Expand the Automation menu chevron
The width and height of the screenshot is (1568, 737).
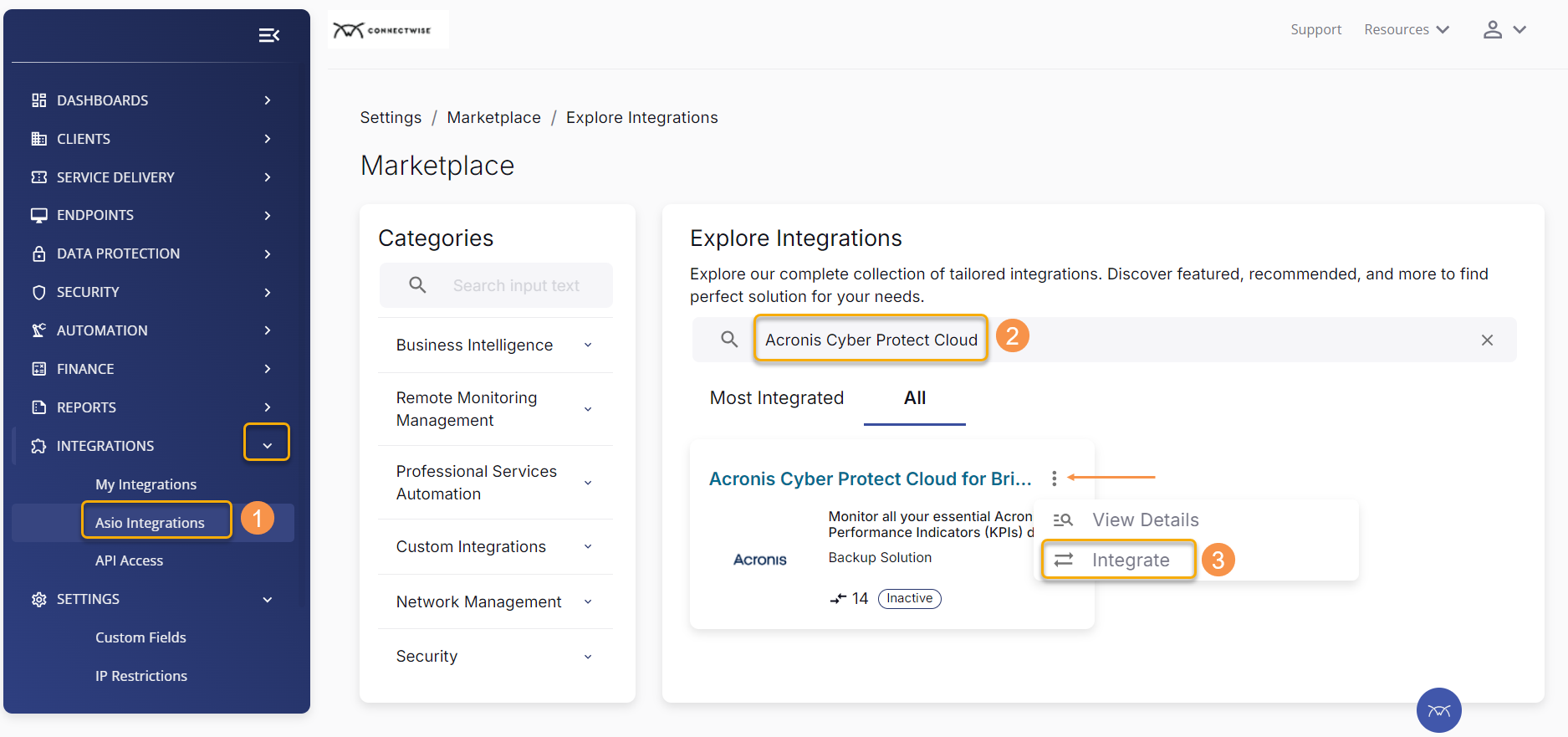tap(268, 330)
